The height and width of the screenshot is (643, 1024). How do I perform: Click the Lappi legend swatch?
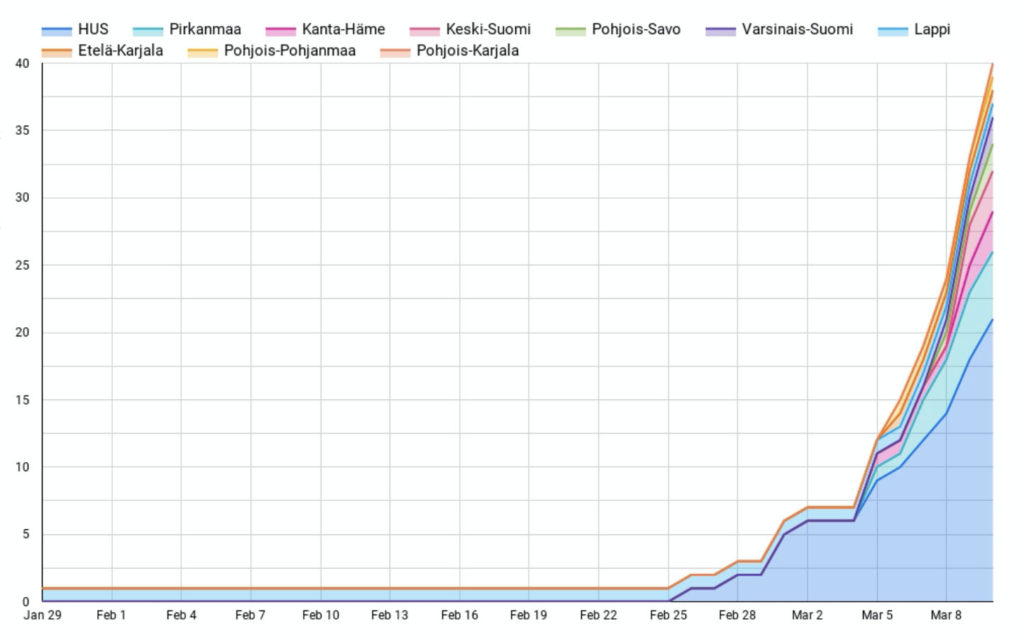(893, 31)
